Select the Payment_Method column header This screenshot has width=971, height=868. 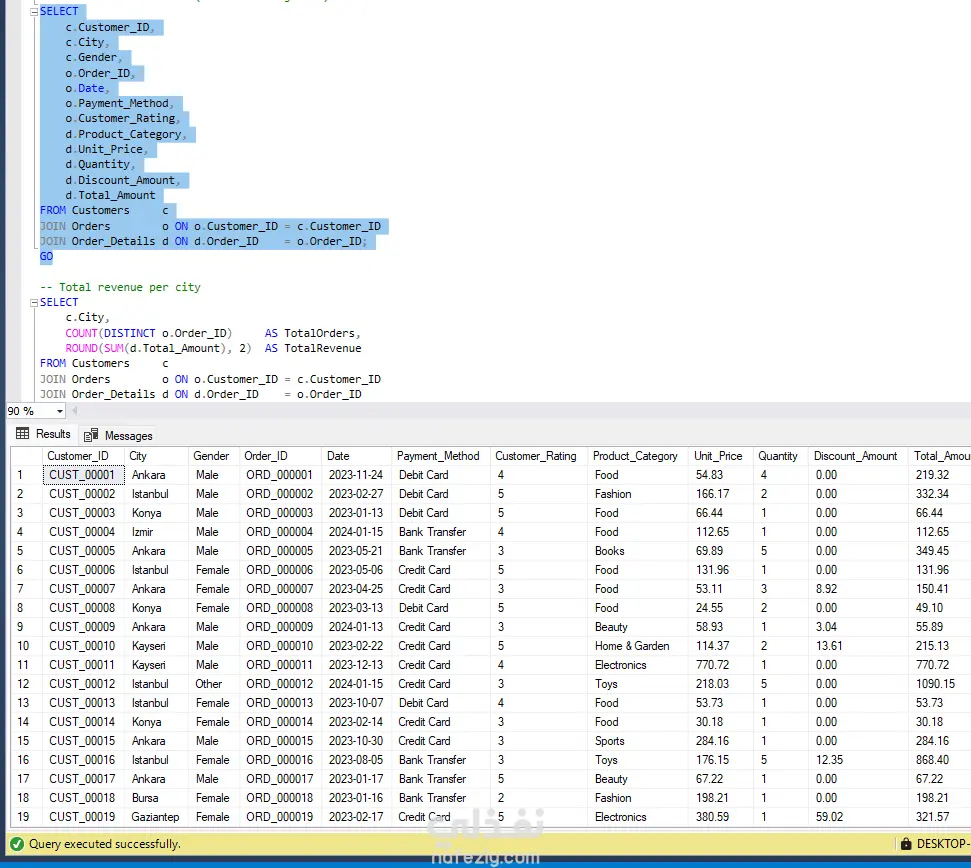pyautogui.click(x=441, y=456)
